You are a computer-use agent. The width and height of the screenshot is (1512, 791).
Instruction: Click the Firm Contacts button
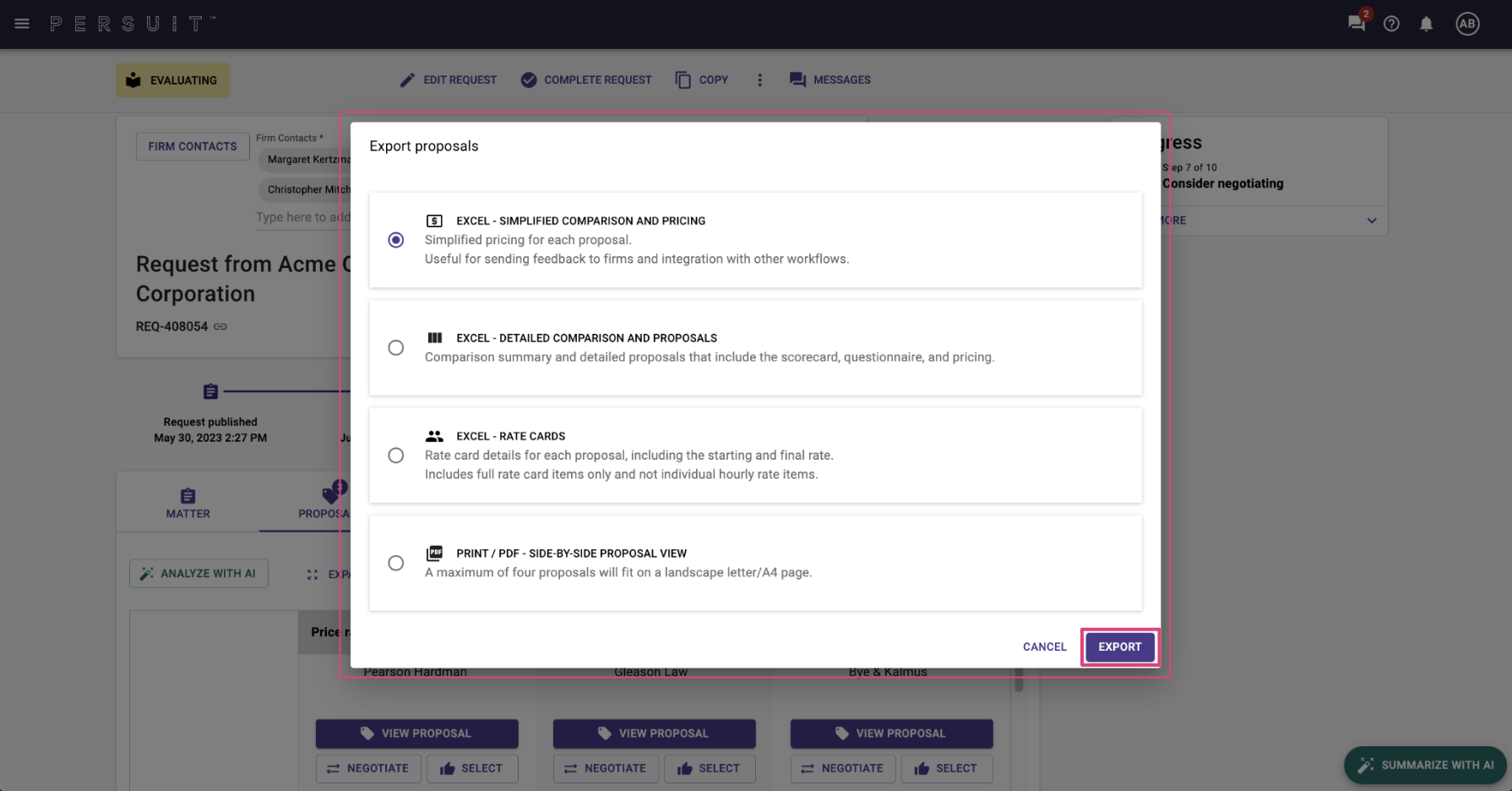[193, 146]
